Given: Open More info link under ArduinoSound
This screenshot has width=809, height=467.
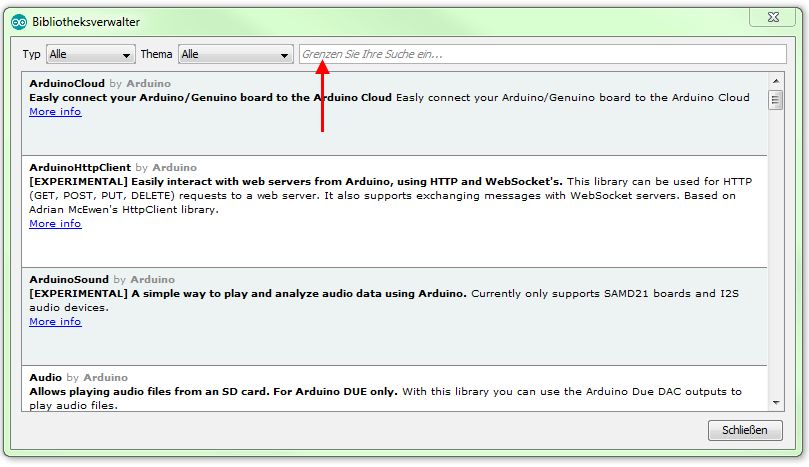Looking at the screenshot, I should [55, 322].
